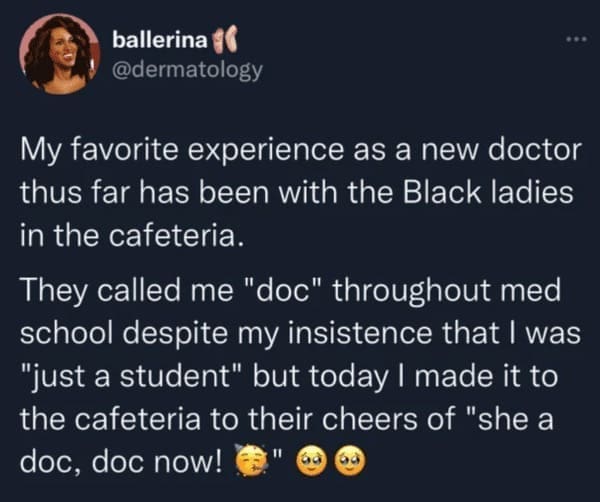Click the left pleading face emoji
The width and height of the screenshot is (600, 502).
316,463
